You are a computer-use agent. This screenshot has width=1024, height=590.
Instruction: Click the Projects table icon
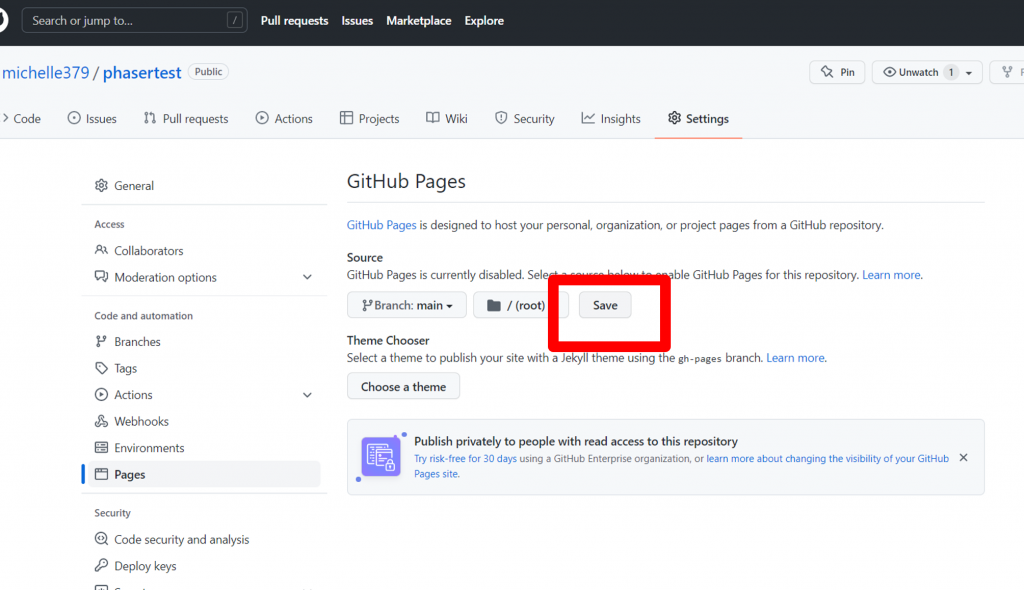click(x=346, y=118)
